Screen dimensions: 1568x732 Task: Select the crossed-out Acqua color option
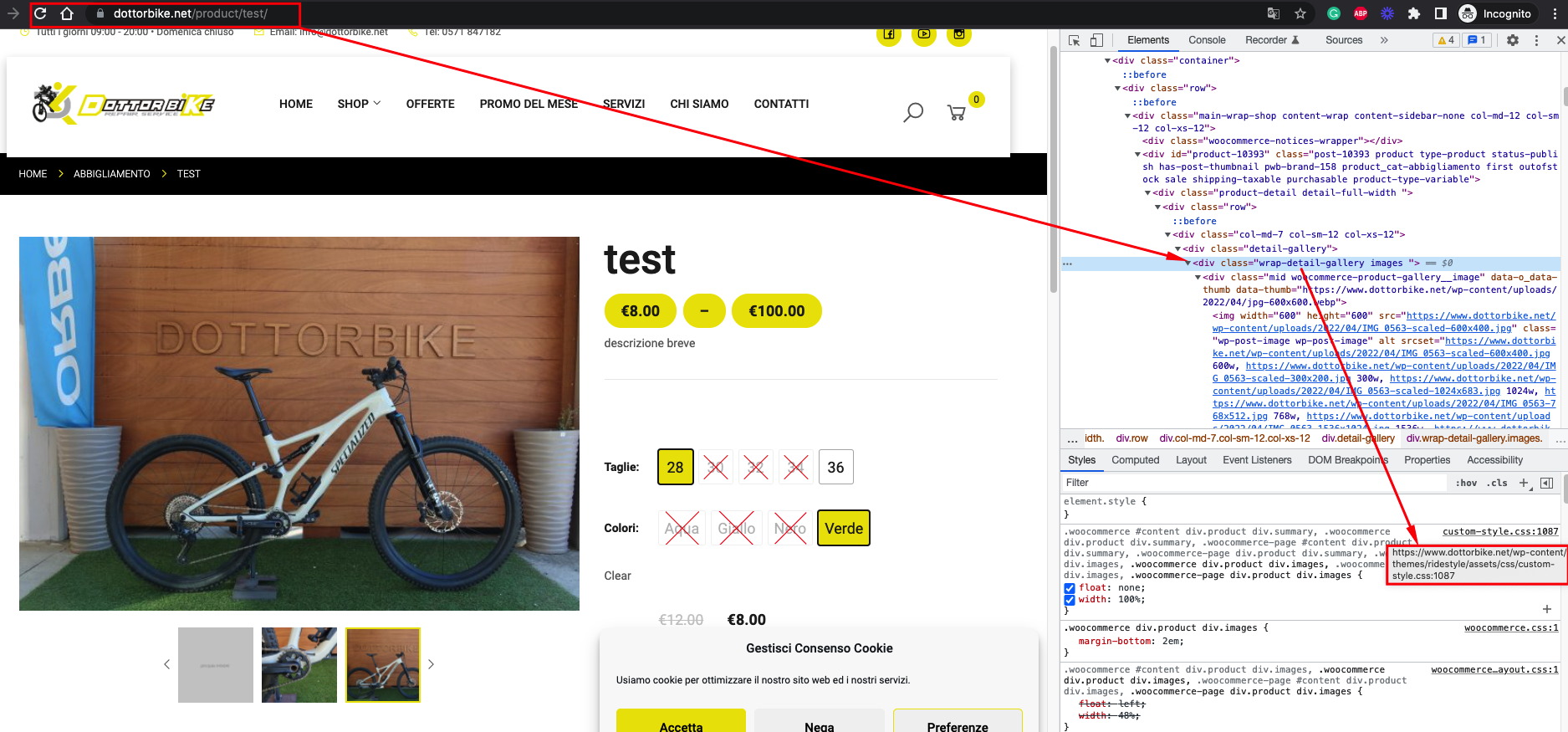pyautogui.click(x=682, y=528)
